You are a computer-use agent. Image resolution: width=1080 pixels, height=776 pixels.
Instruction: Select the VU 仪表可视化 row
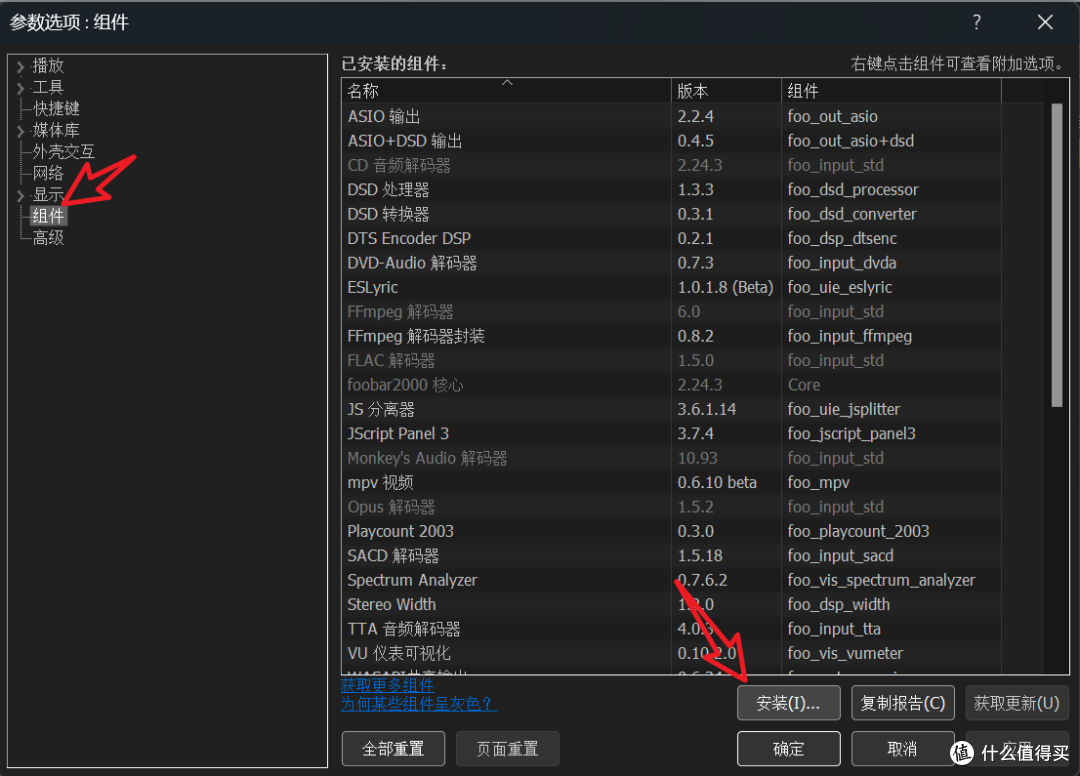coord(671,653)
